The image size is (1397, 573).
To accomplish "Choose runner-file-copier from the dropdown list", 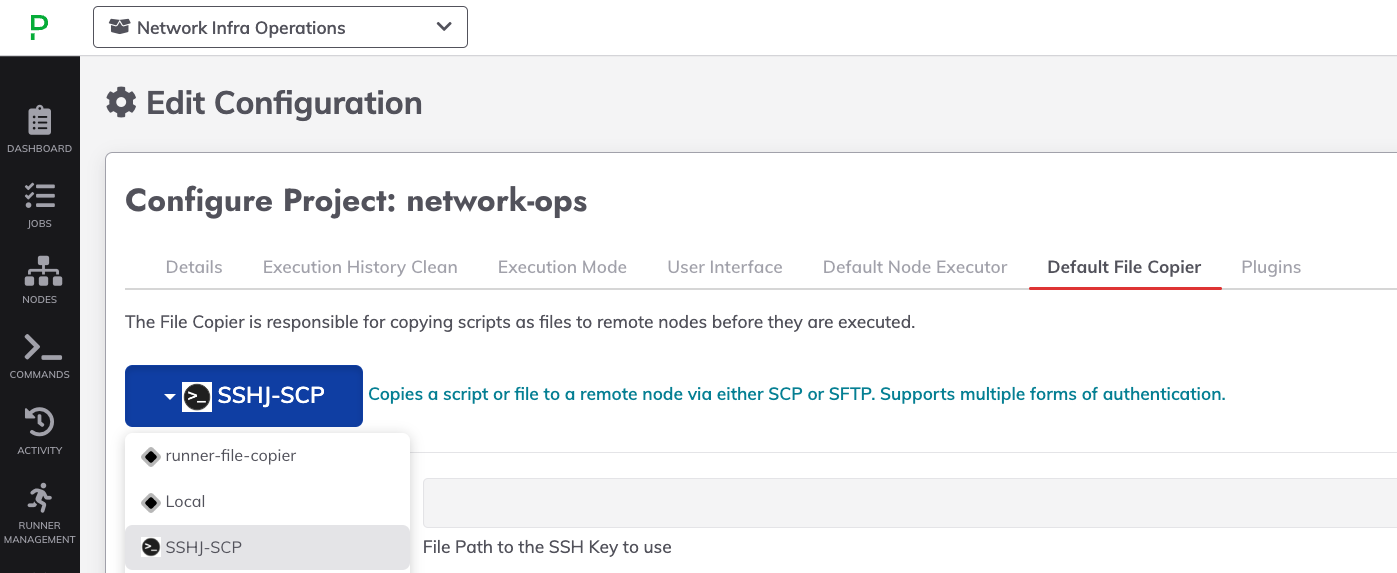I will 267,456.
